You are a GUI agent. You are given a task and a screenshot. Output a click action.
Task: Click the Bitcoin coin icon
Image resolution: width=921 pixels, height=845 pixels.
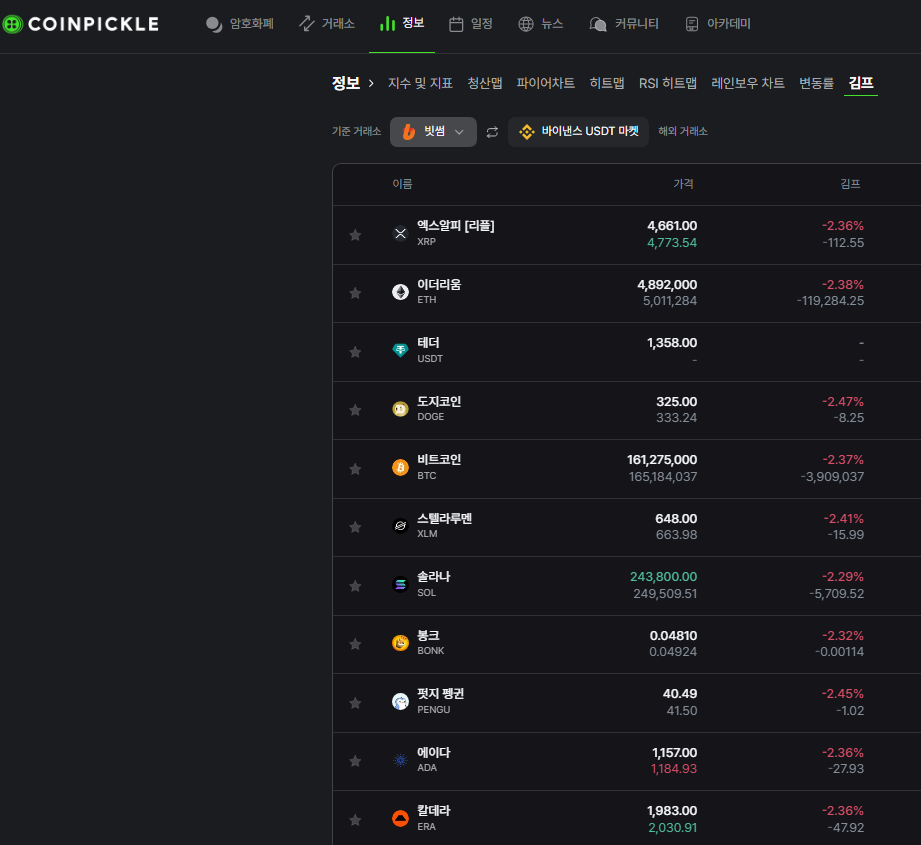[x=400, y=467]
